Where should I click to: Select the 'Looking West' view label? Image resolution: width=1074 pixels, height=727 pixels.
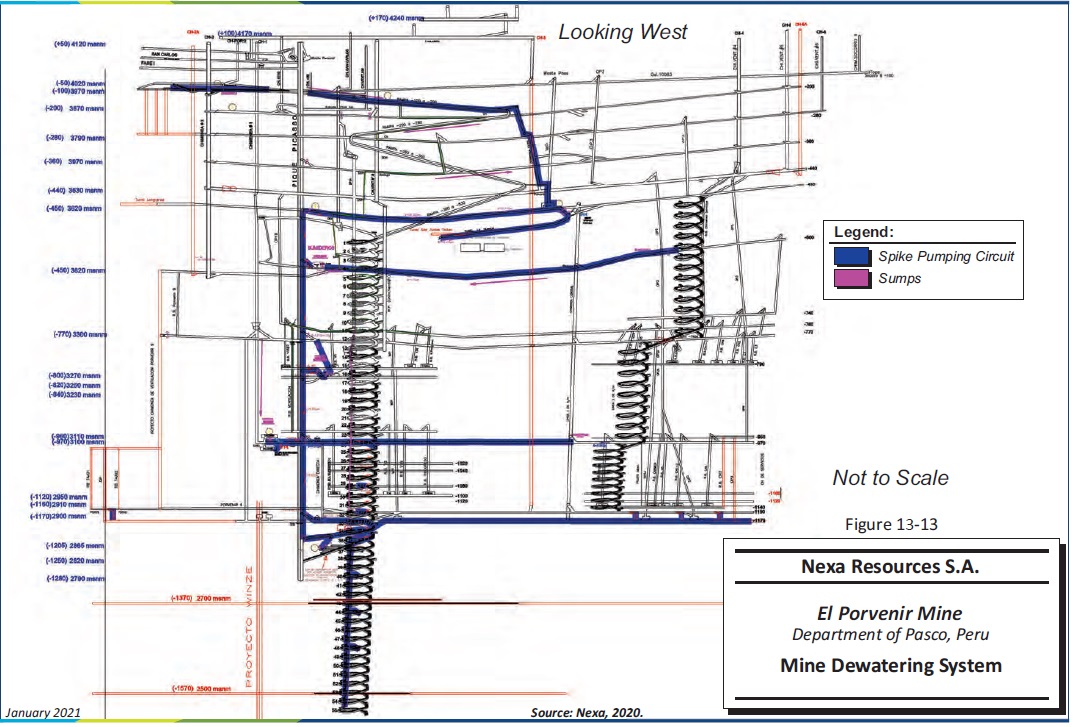622,32
